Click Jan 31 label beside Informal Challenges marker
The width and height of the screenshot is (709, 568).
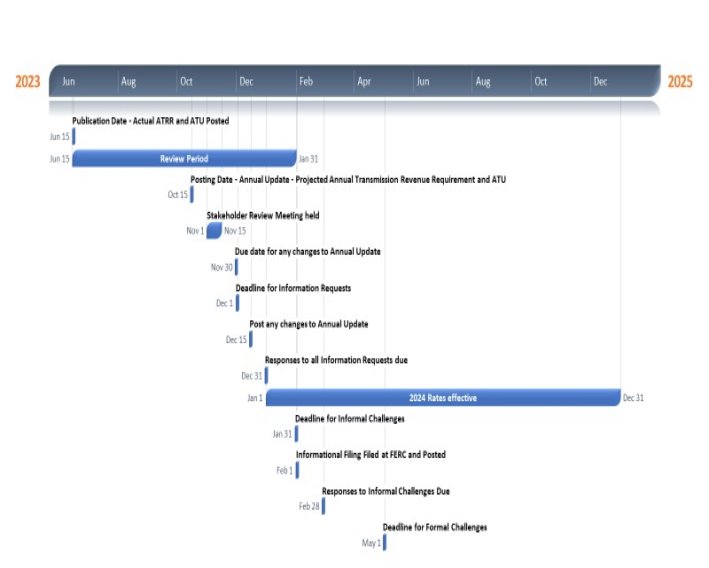pos(282,434)
